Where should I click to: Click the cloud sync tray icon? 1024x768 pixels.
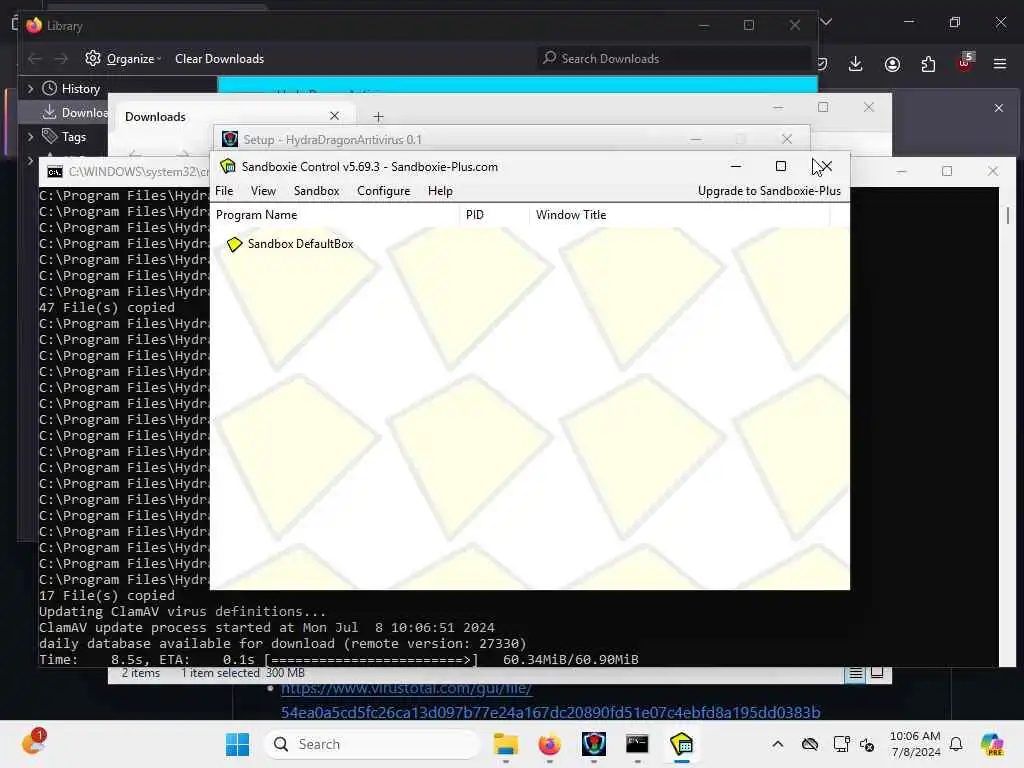[x=810, y=744]
